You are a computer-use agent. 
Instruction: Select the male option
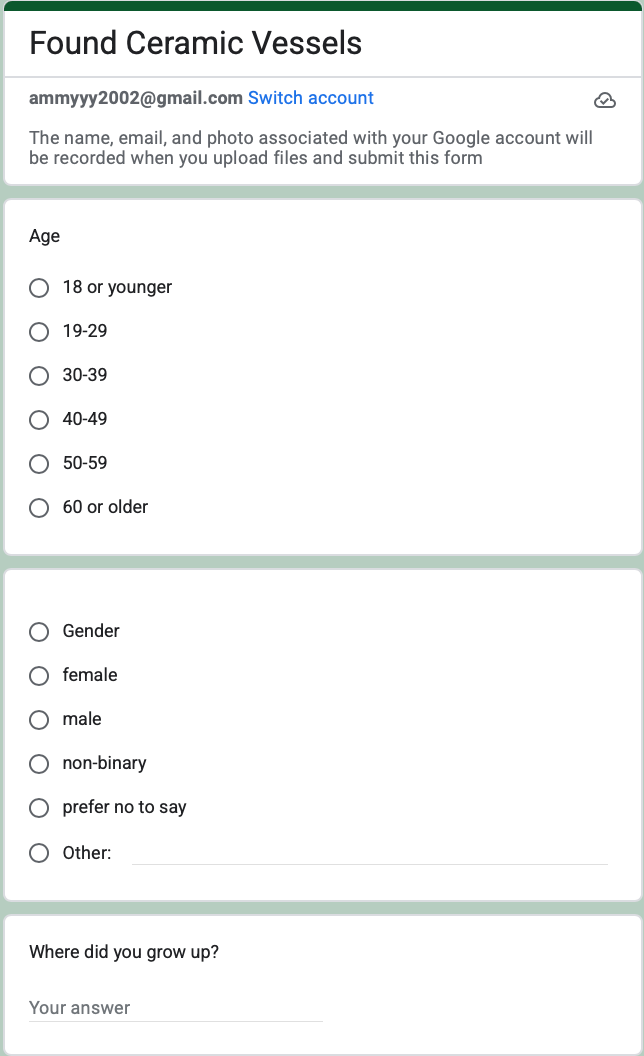[39, 720]
